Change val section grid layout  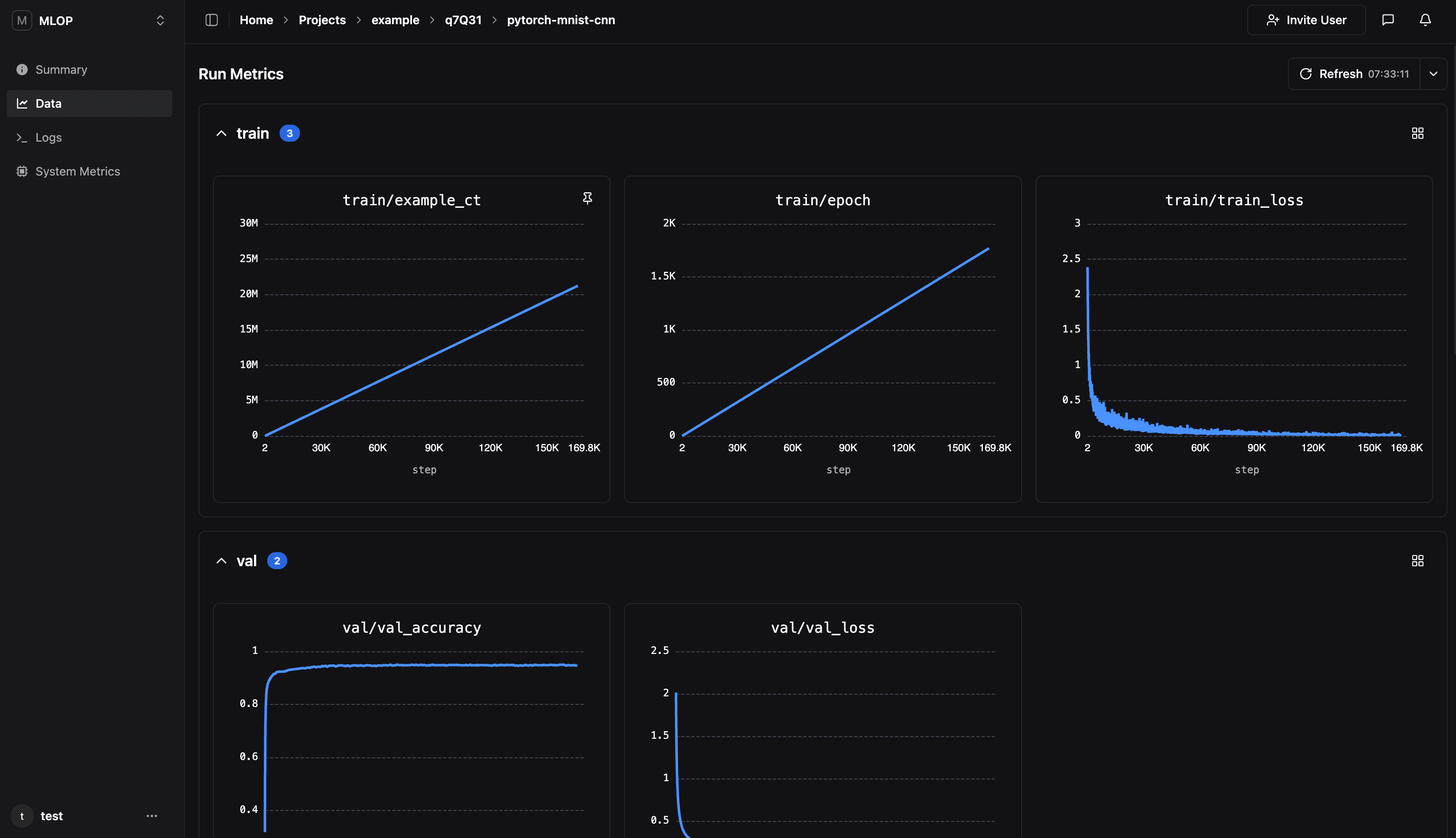(x=1417, y=561)
